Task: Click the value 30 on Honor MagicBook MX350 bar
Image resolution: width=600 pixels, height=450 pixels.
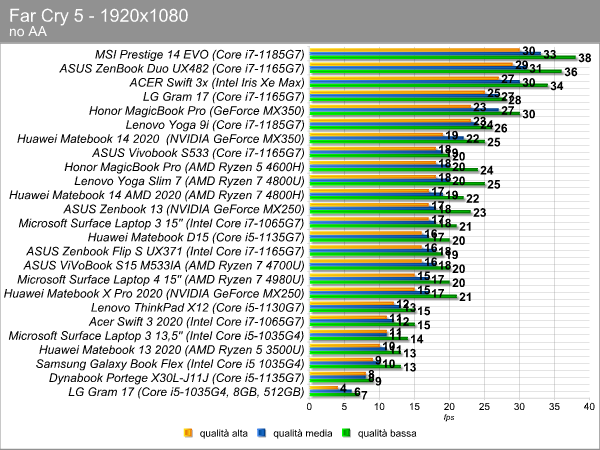Action: (529, 114)
